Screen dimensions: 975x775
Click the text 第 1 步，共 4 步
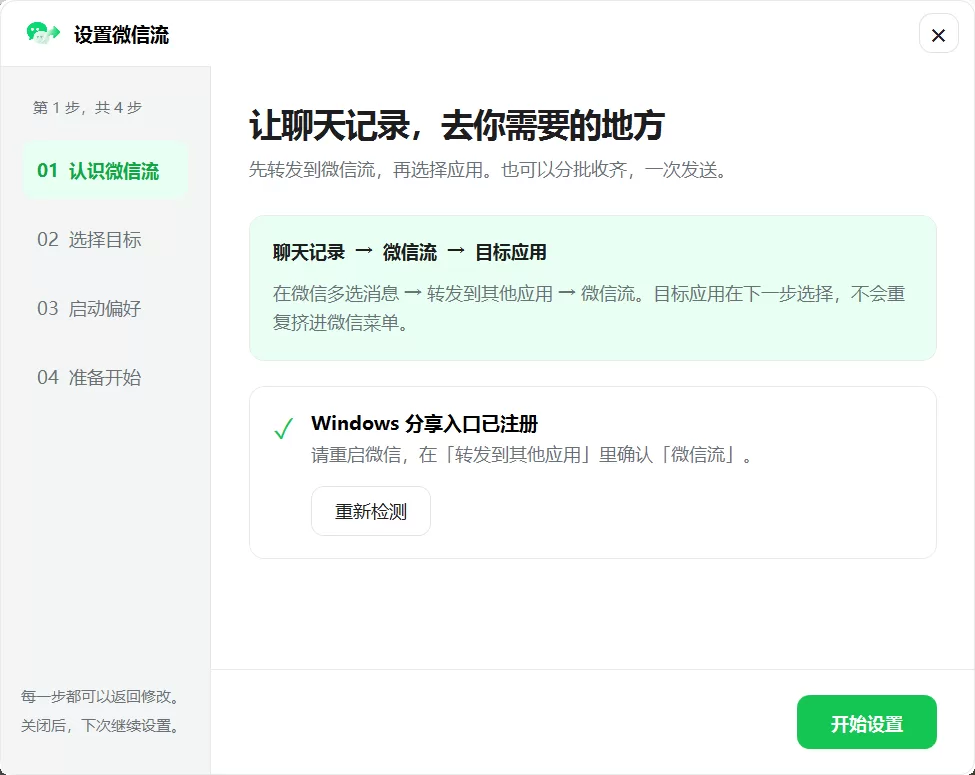(88, 108)
